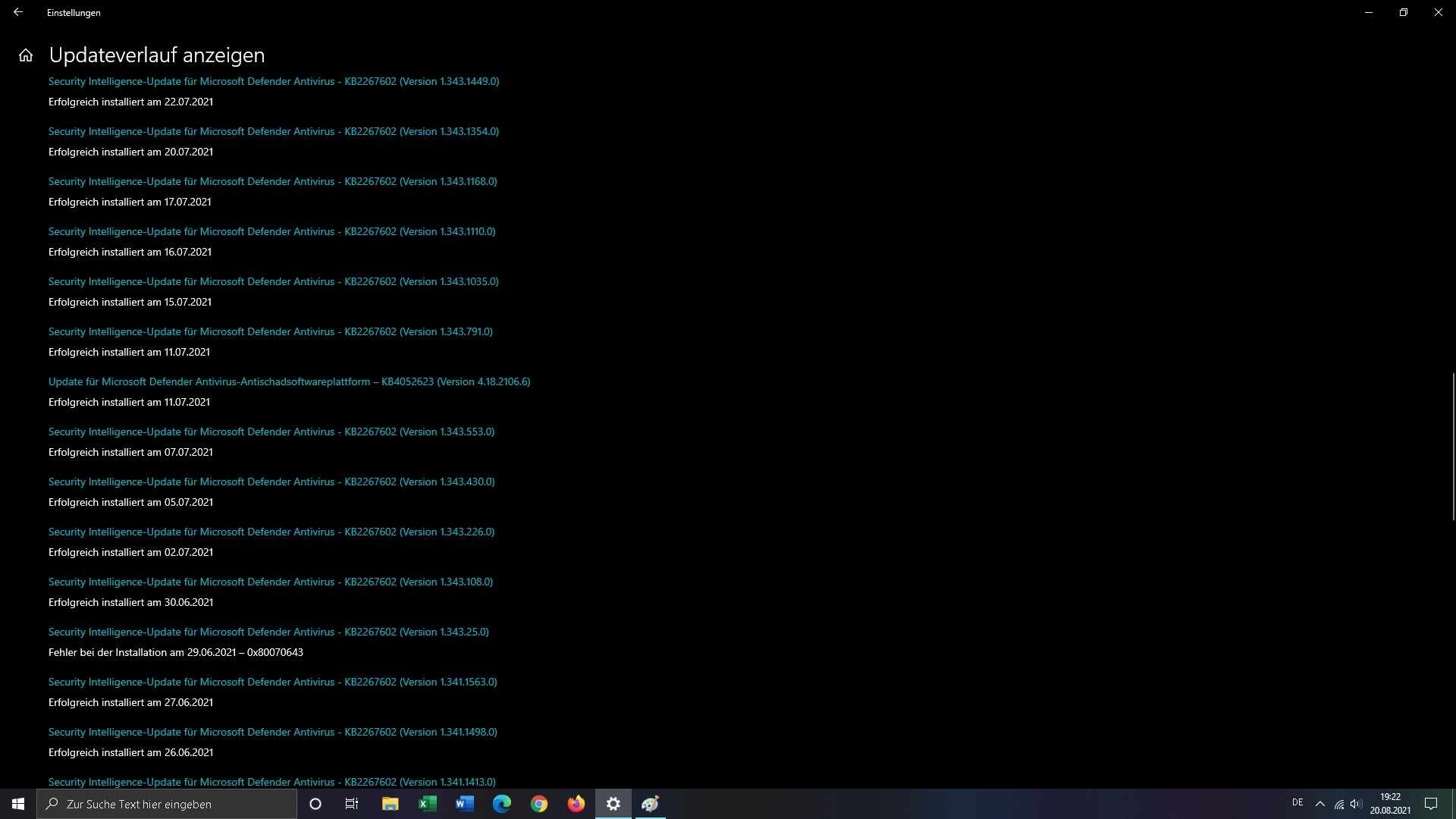
Task: Open Firefox from the taskbar
Action: coord(576,804)
